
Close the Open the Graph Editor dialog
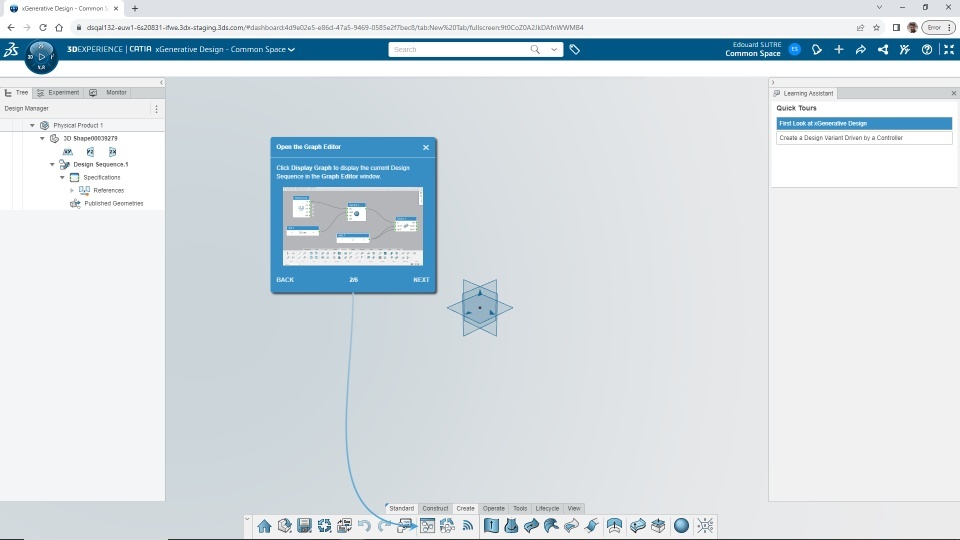(x=426, y=148)
